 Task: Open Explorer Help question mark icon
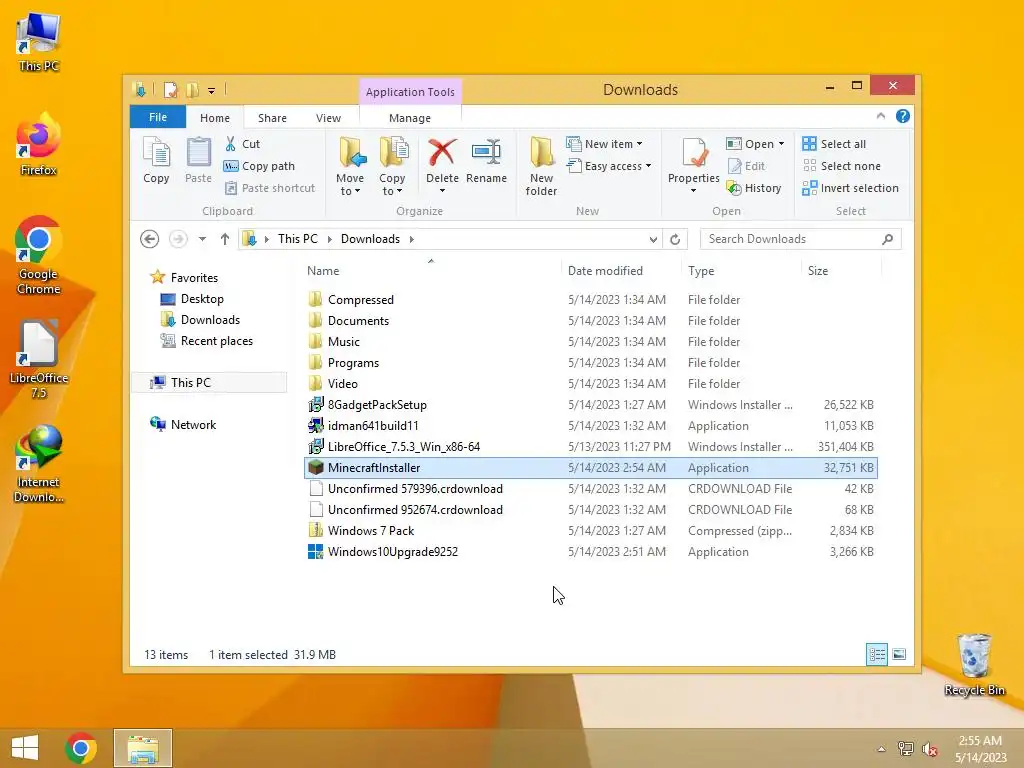(903, 116)
